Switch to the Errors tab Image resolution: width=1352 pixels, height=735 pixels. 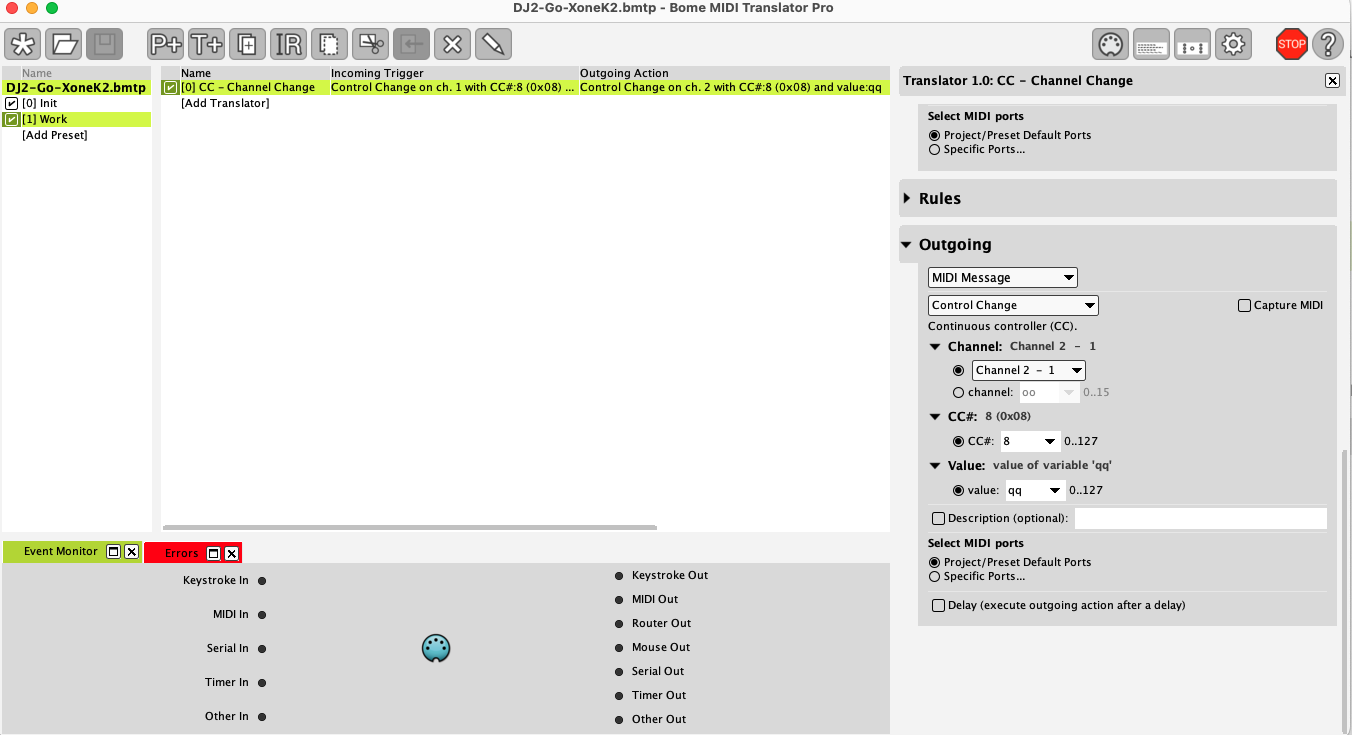click(182, 553)
